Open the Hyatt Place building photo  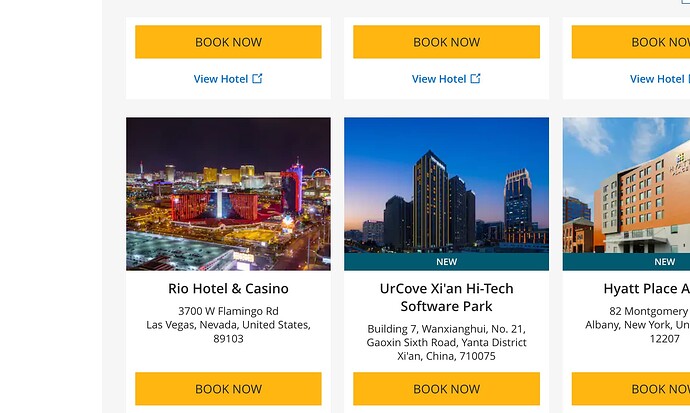(626, 185)
